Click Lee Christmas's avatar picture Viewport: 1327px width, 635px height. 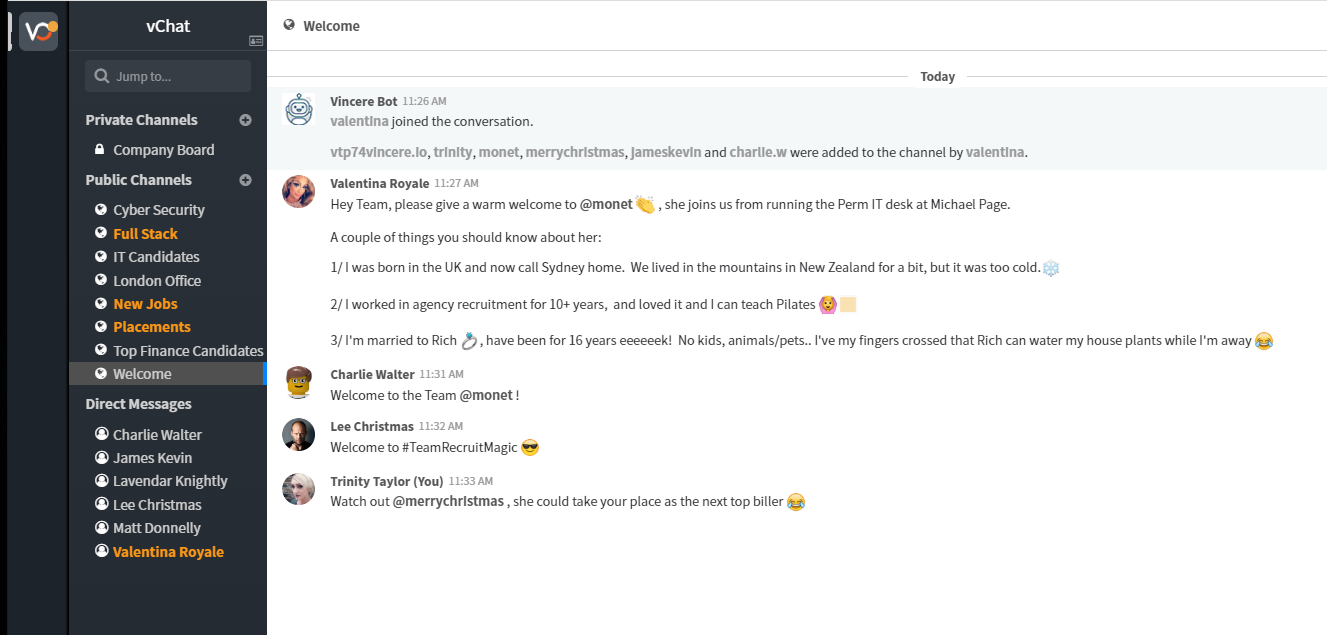299,434
